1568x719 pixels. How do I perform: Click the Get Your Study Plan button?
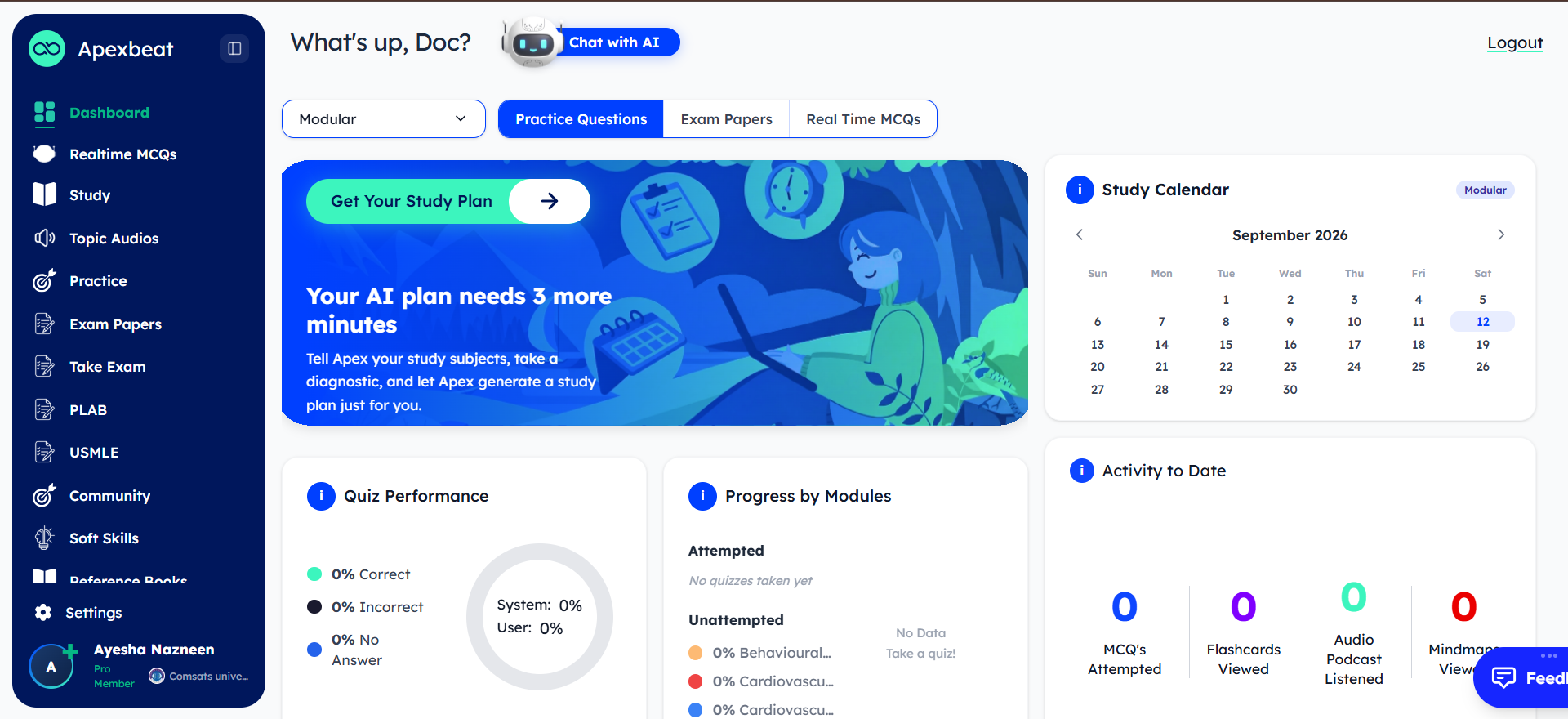[x=448, y=201]
